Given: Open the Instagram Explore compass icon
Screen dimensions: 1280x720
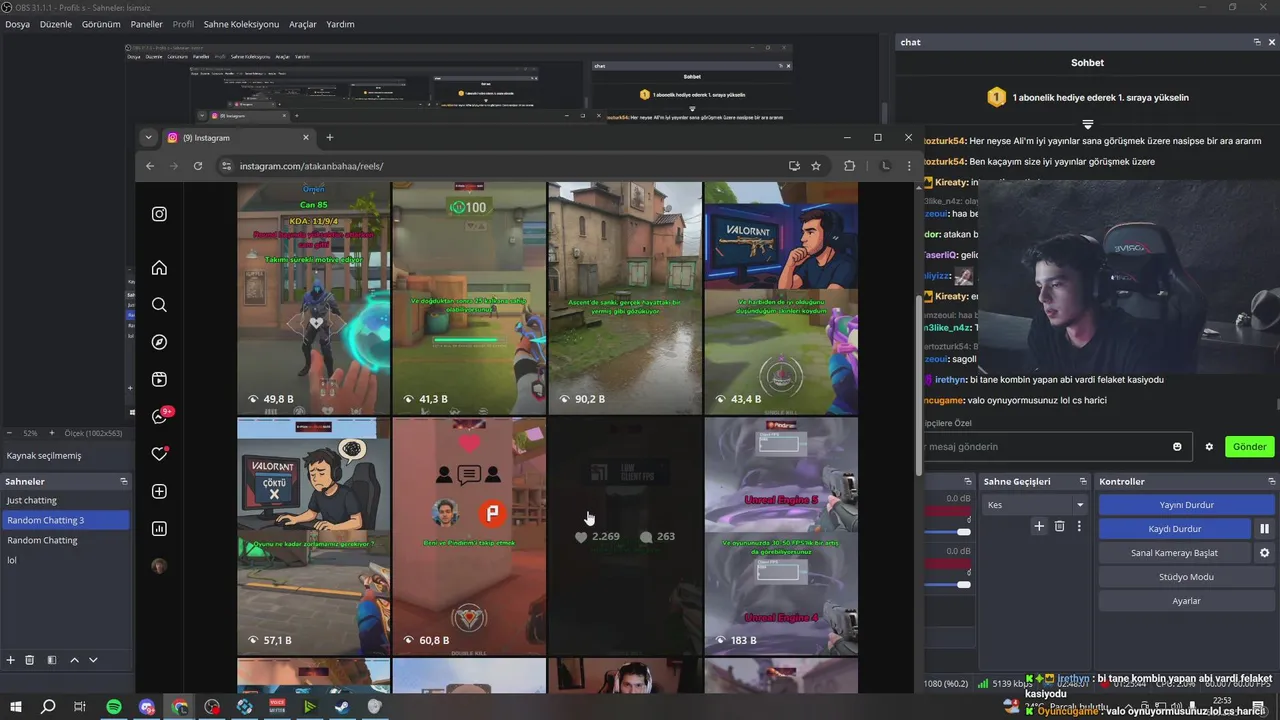Looking at the screenshot, I should tap(159, 342).
